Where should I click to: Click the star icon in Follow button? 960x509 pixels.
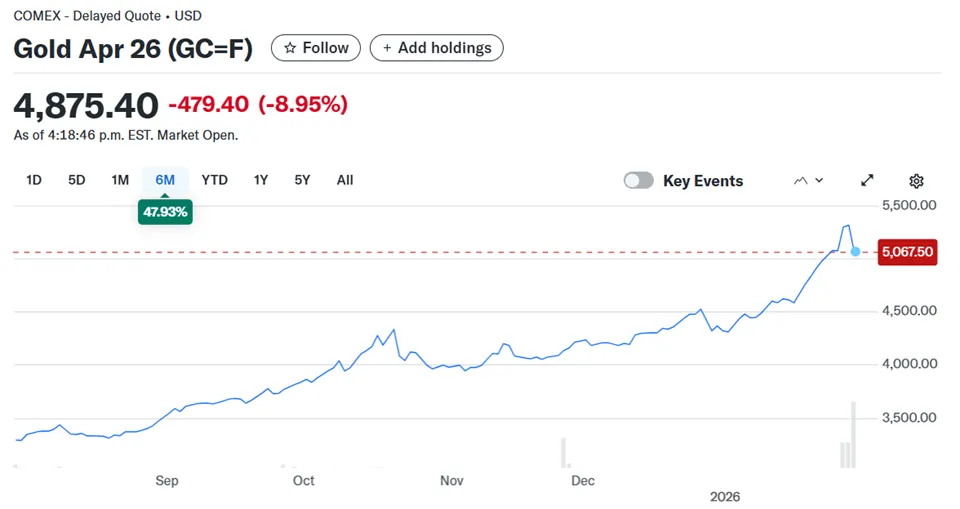click(290, 48)
